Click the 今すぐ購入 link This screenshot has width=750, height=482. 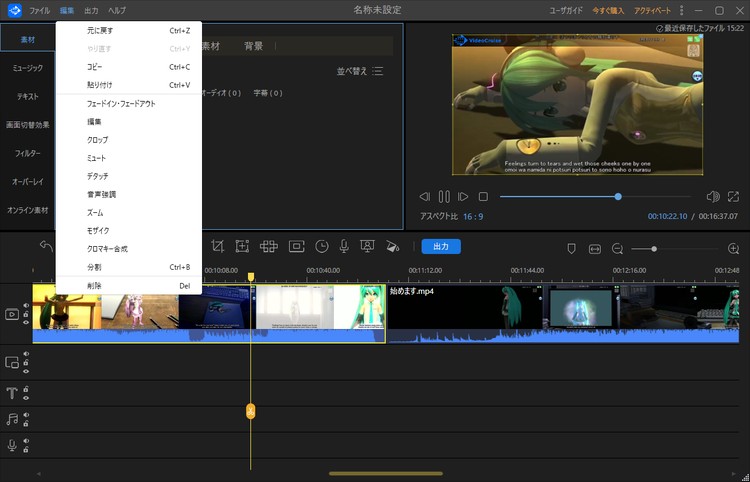(608, 10)
